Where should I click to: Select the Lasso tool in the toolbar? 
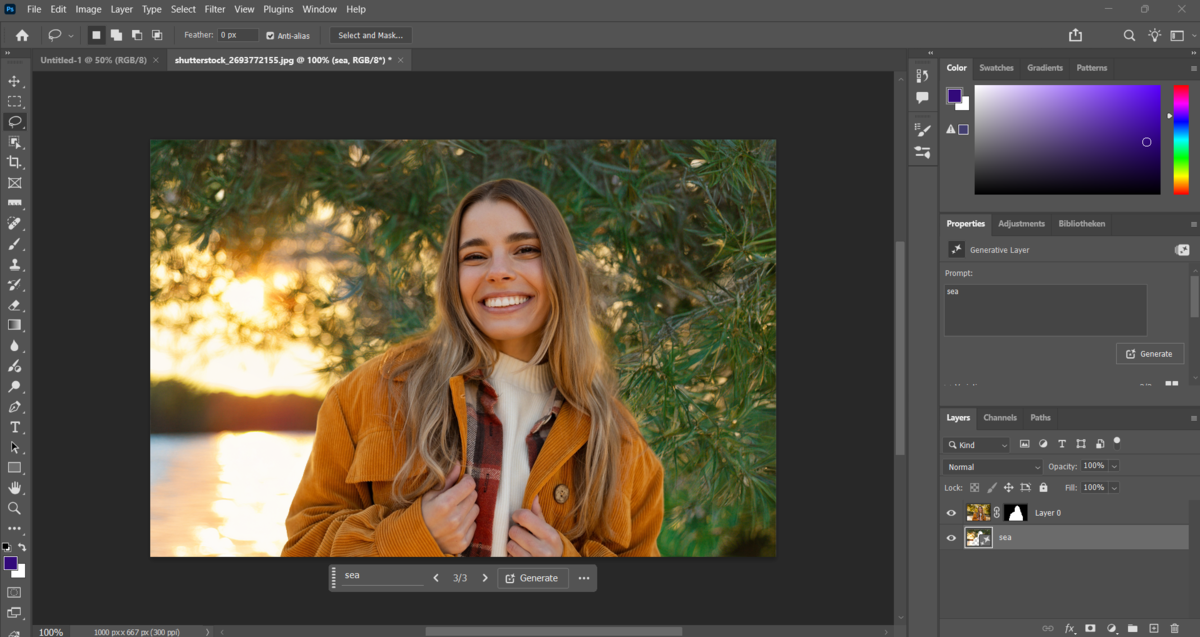point(15,121)
